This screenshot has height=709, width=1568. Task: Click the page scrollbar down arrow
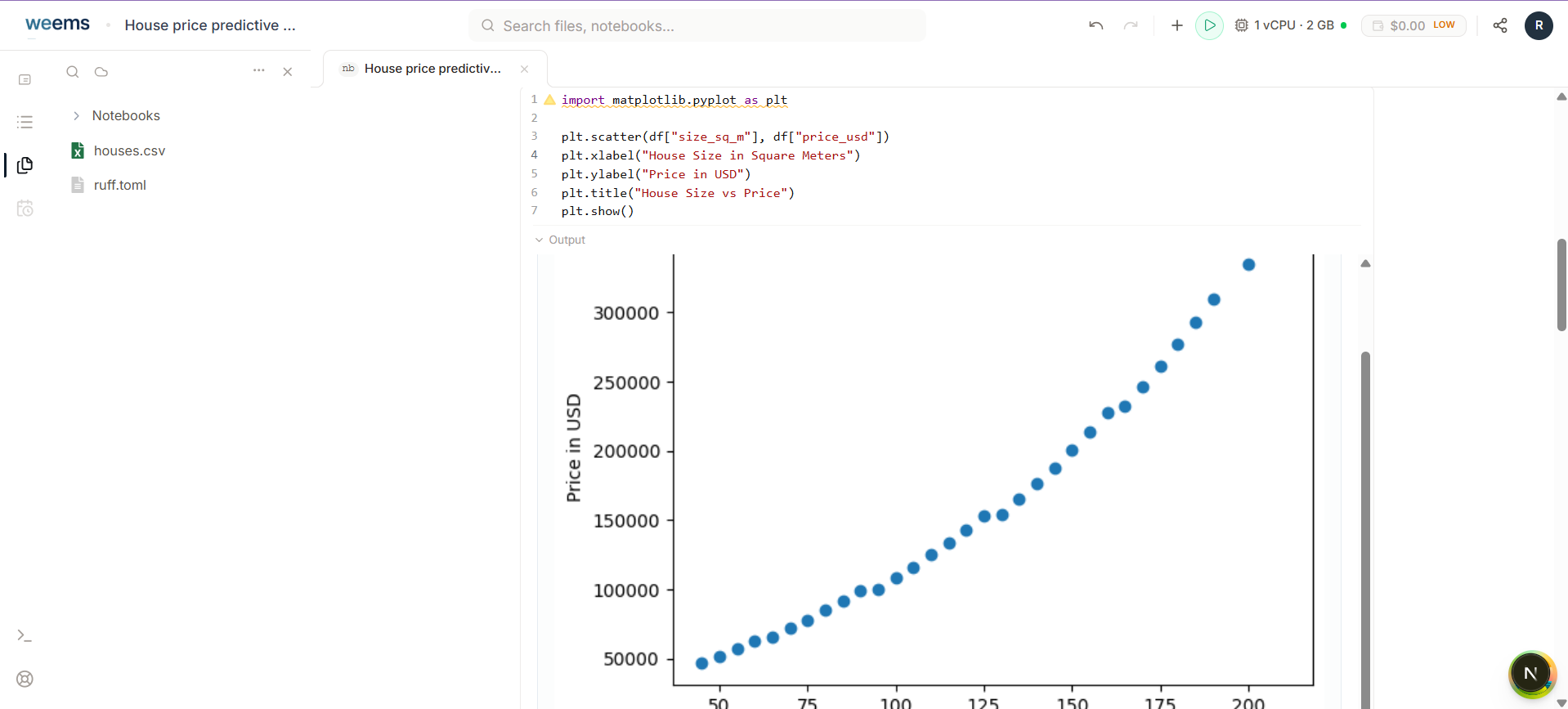coord(1561,702)
